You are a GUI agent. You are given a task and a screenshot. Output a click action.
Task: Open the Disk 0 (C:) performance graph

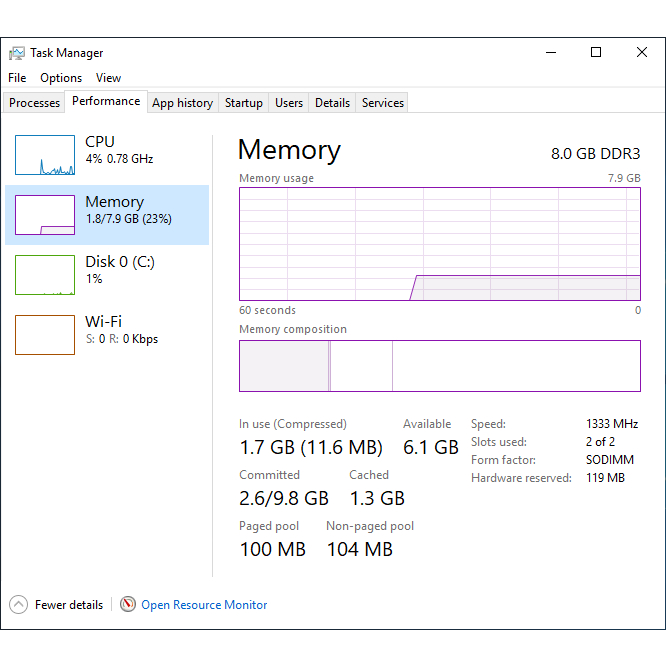(45, 275)
